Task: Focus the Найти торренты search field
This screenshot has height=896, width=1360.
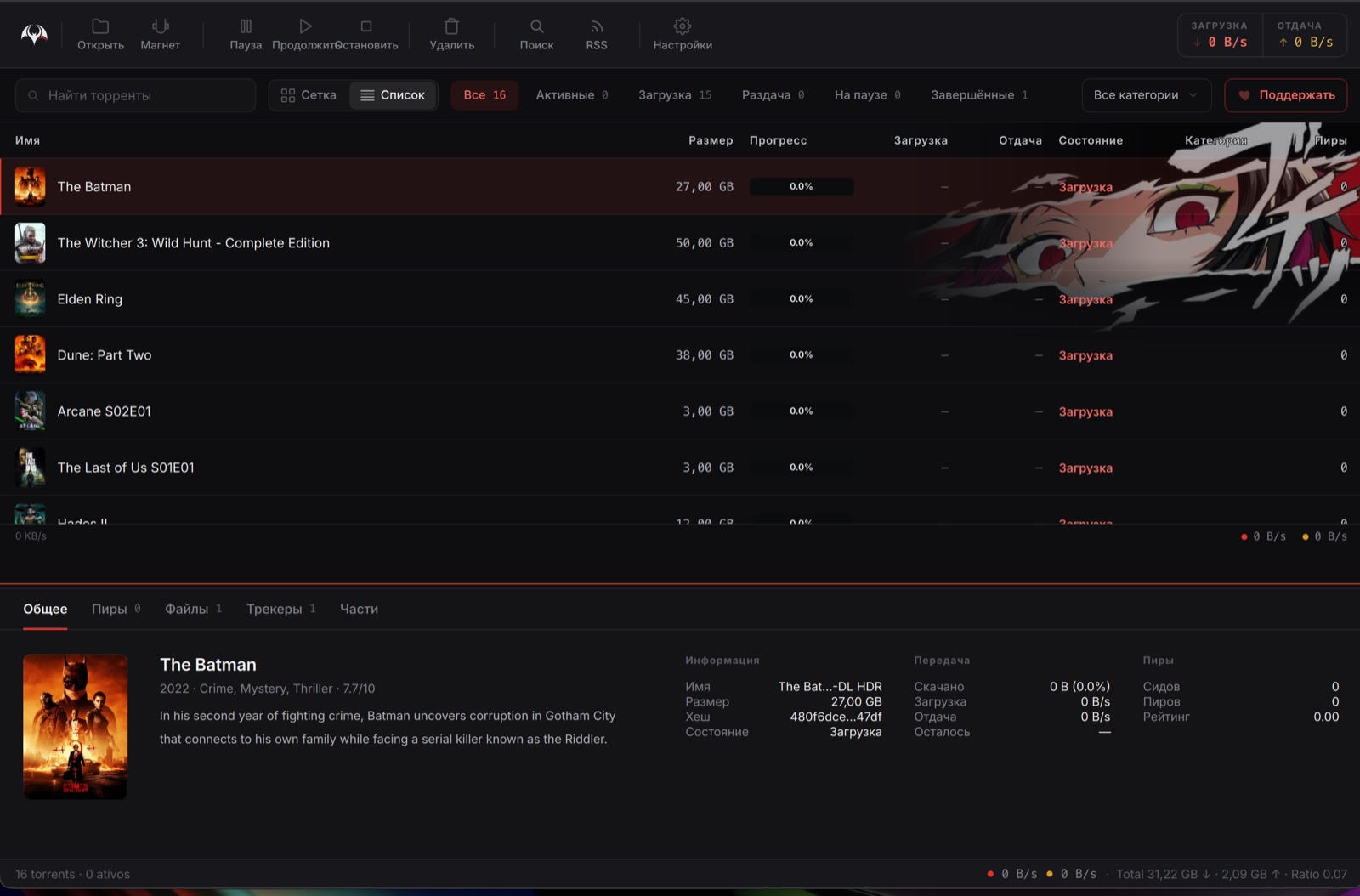Action: [136, 95]
